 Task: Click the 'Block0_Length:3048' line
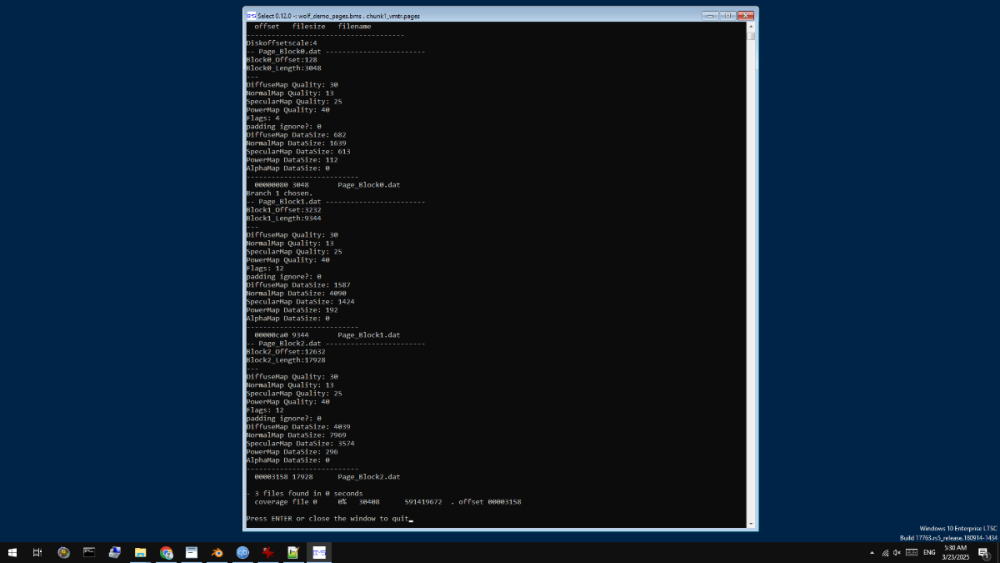284,68
